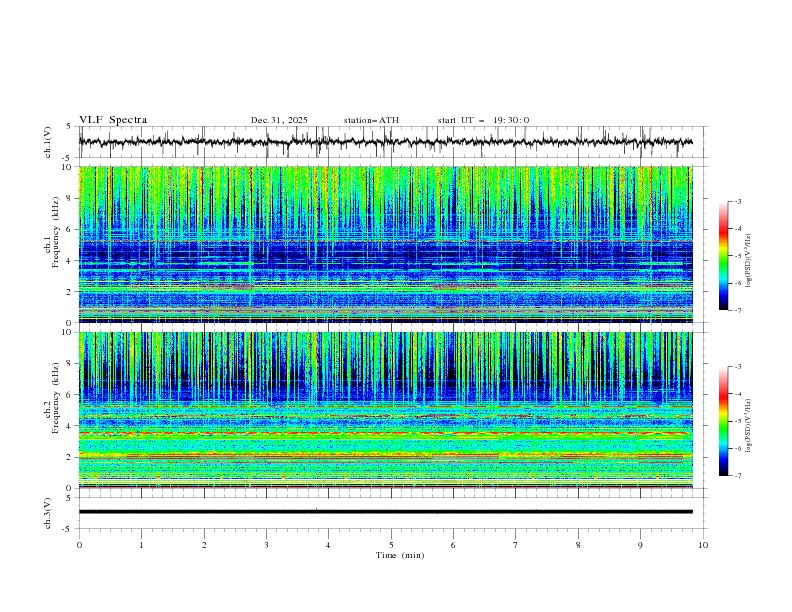
Task: Click the ch.1(V) waveform axis label
Action: (48, 142)
